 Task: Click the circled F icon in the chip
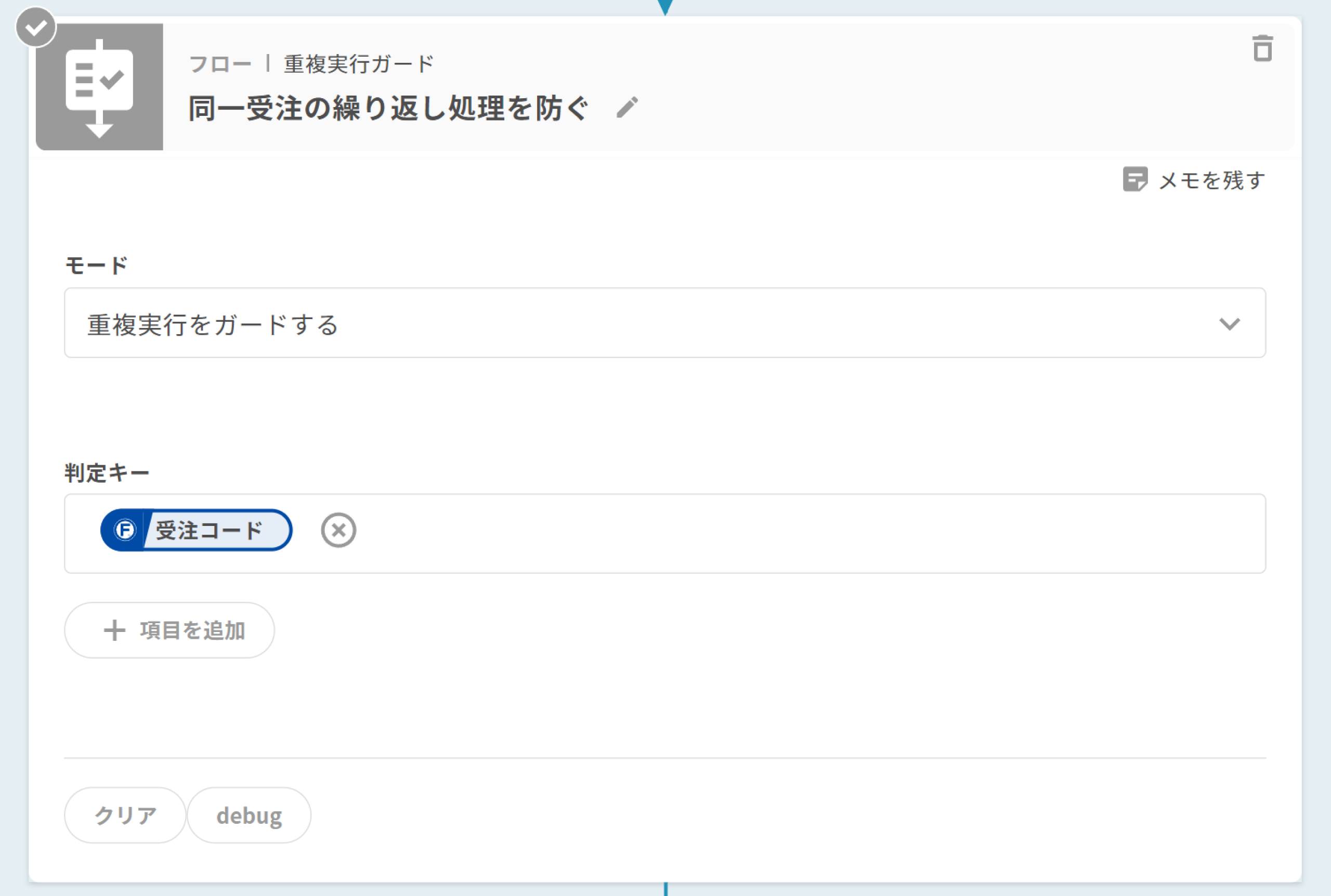[125, 530]
